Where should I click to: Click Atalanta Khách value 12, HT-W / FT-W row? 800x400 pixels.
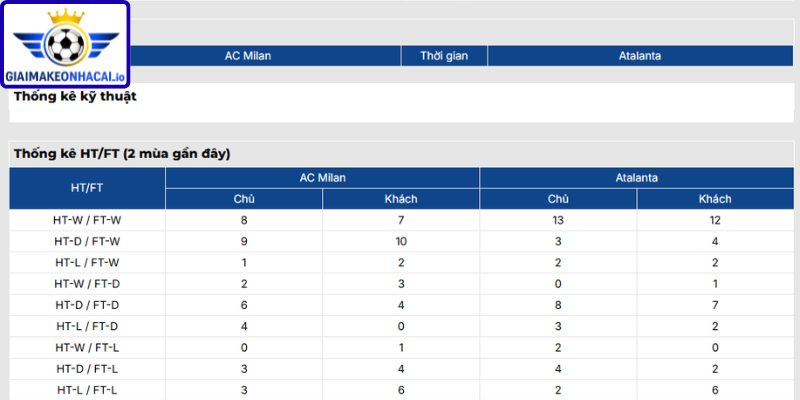coord(715,220)
